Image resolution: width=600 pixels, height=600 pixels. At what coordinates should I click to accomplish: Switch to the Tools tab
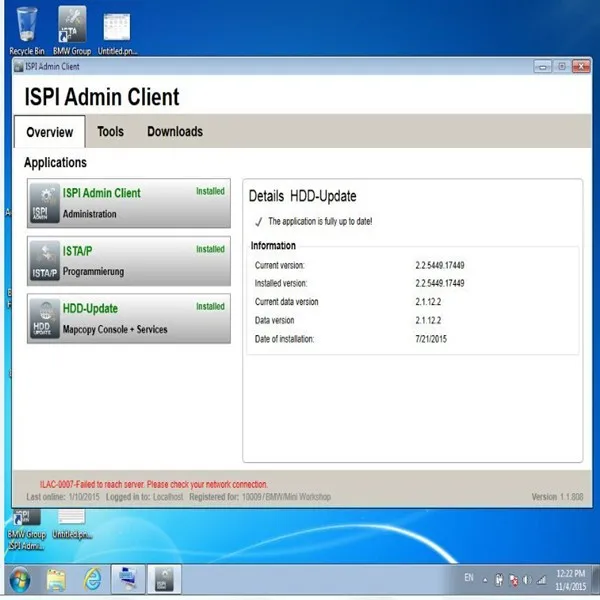tap(111, 132)
